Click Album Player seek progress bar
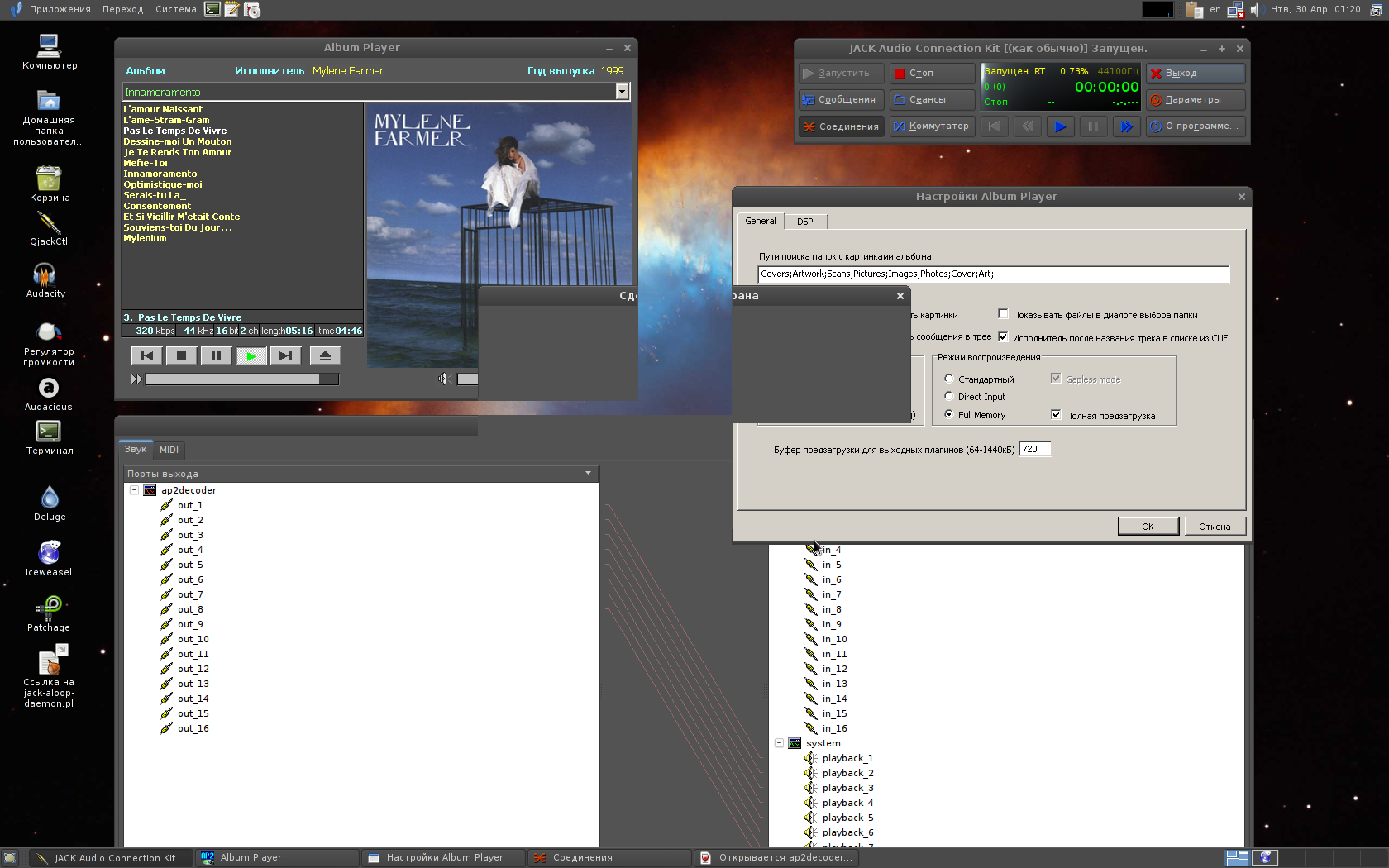 (x=242, y=379)
